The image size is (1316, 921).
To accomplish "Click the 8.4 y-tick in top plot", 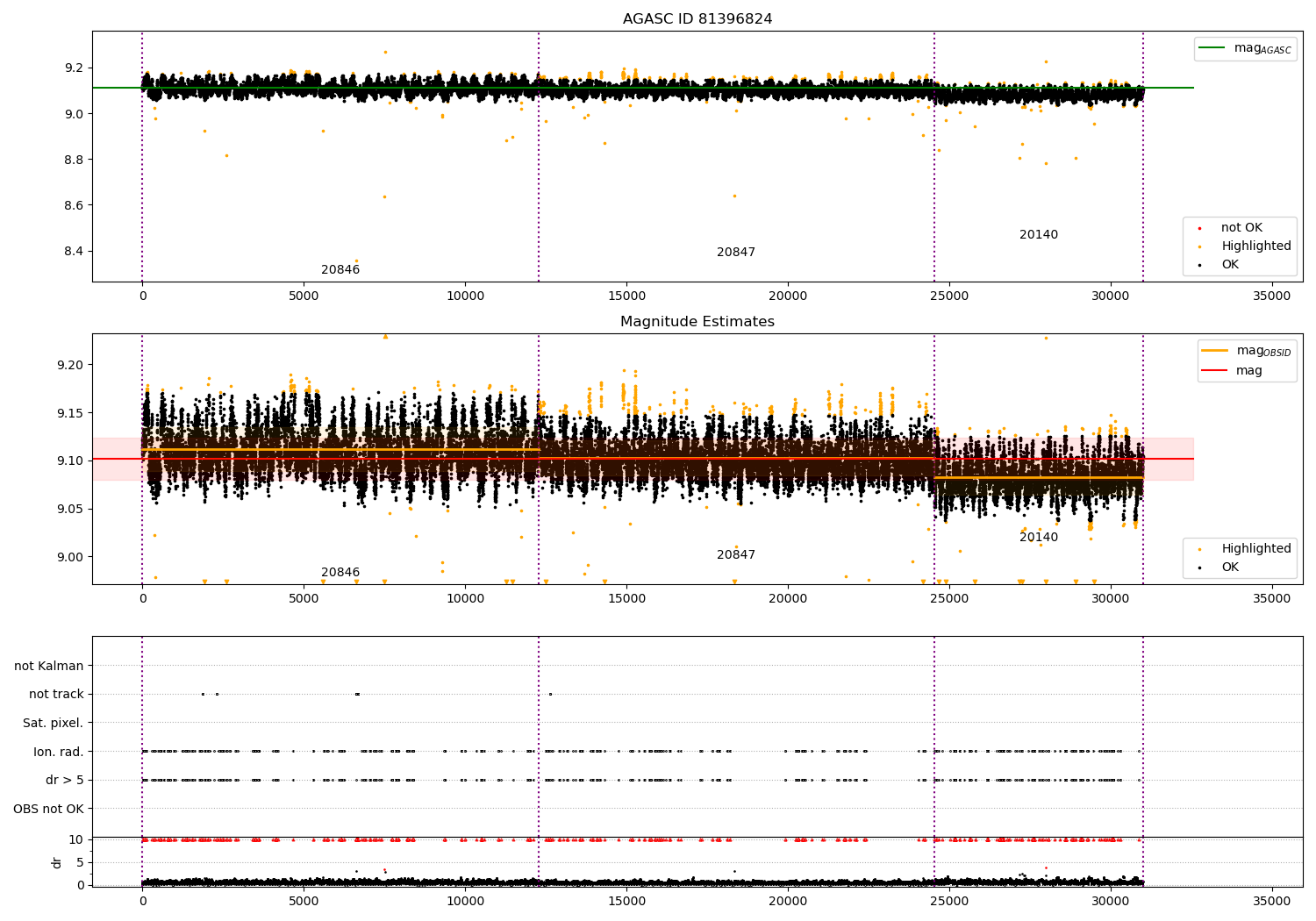I will (x=74, y=251).
